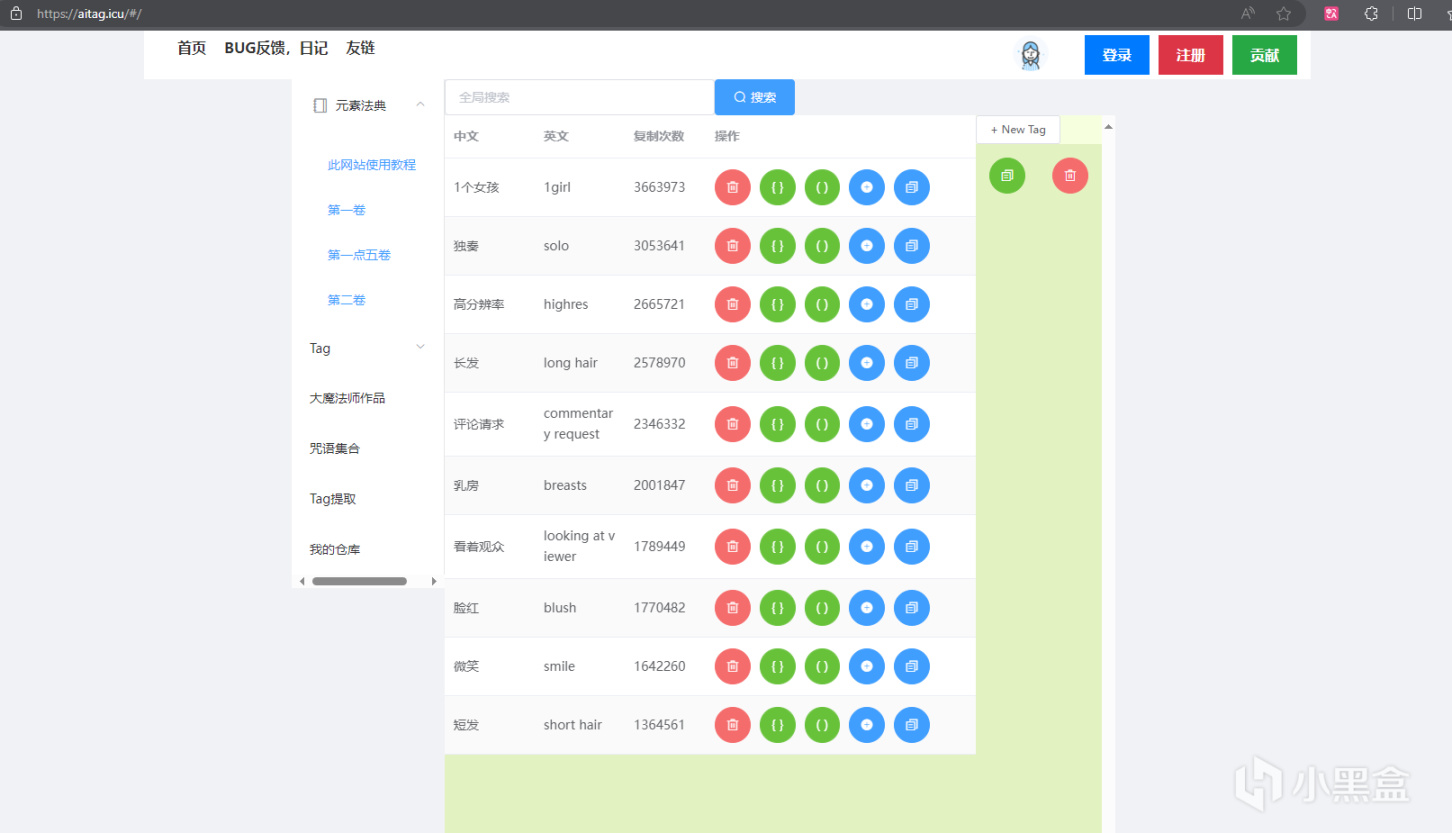Click the blue plus icon for solo
Viewport: 1452px width, 833px height.
(x=867, y=246)
